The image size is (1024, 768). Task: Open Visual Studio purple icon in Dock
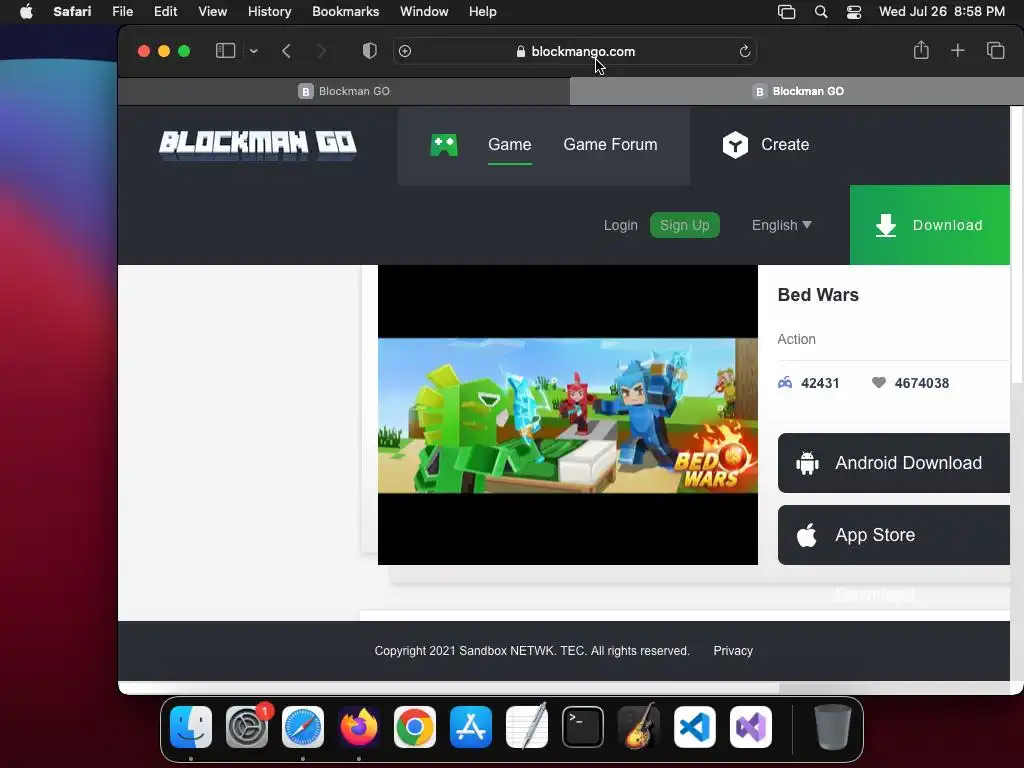coord(751,727)
